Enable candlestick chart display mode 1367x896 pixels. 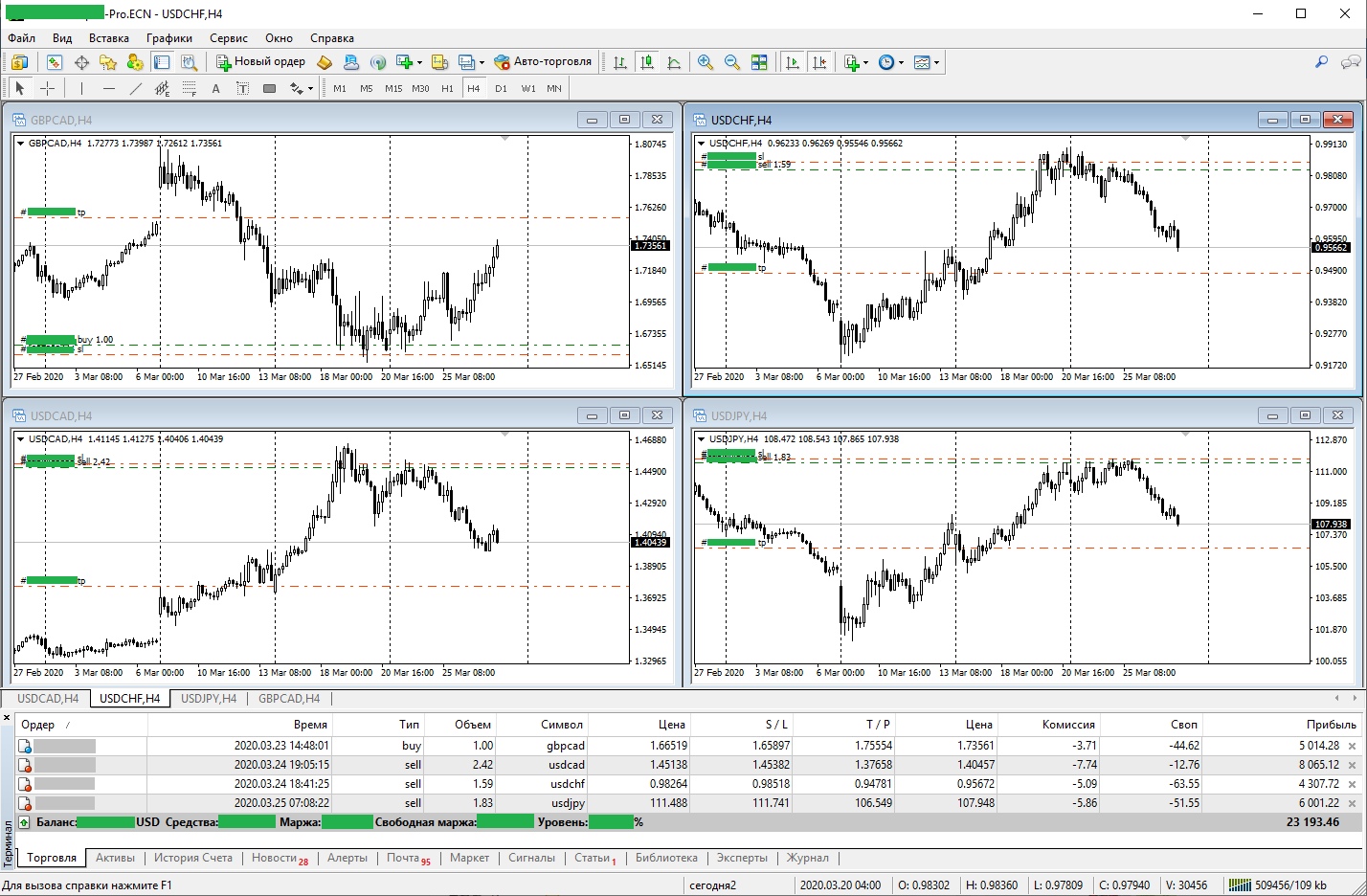pyautogui.click(x=647, y=62)
